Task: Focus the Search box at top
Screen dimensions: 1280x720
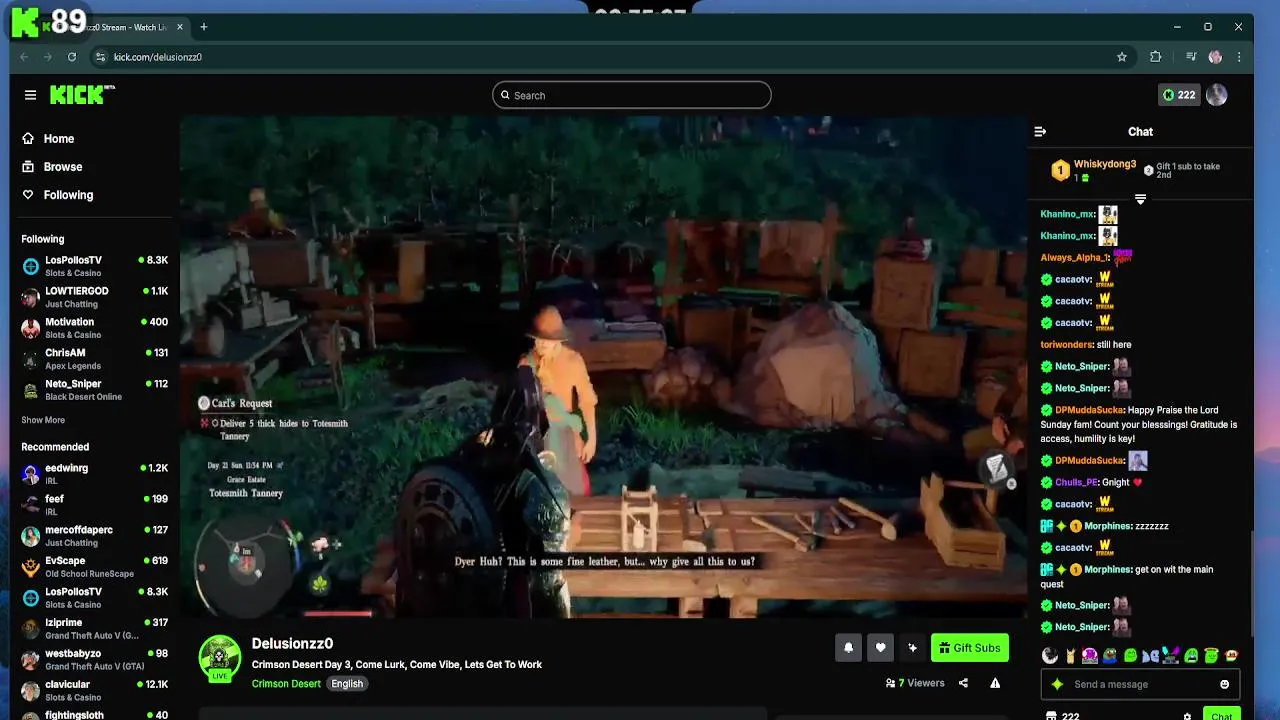Action: click(631, 95)
